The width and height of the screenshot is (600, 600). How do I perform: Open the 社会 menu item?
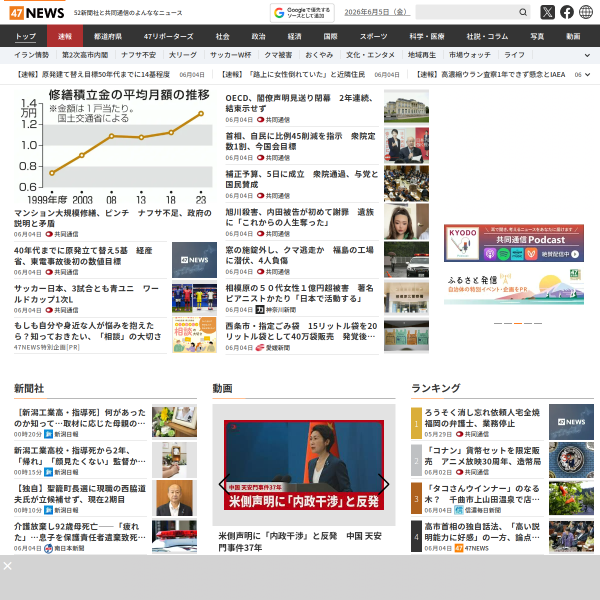tap(222, 36)
